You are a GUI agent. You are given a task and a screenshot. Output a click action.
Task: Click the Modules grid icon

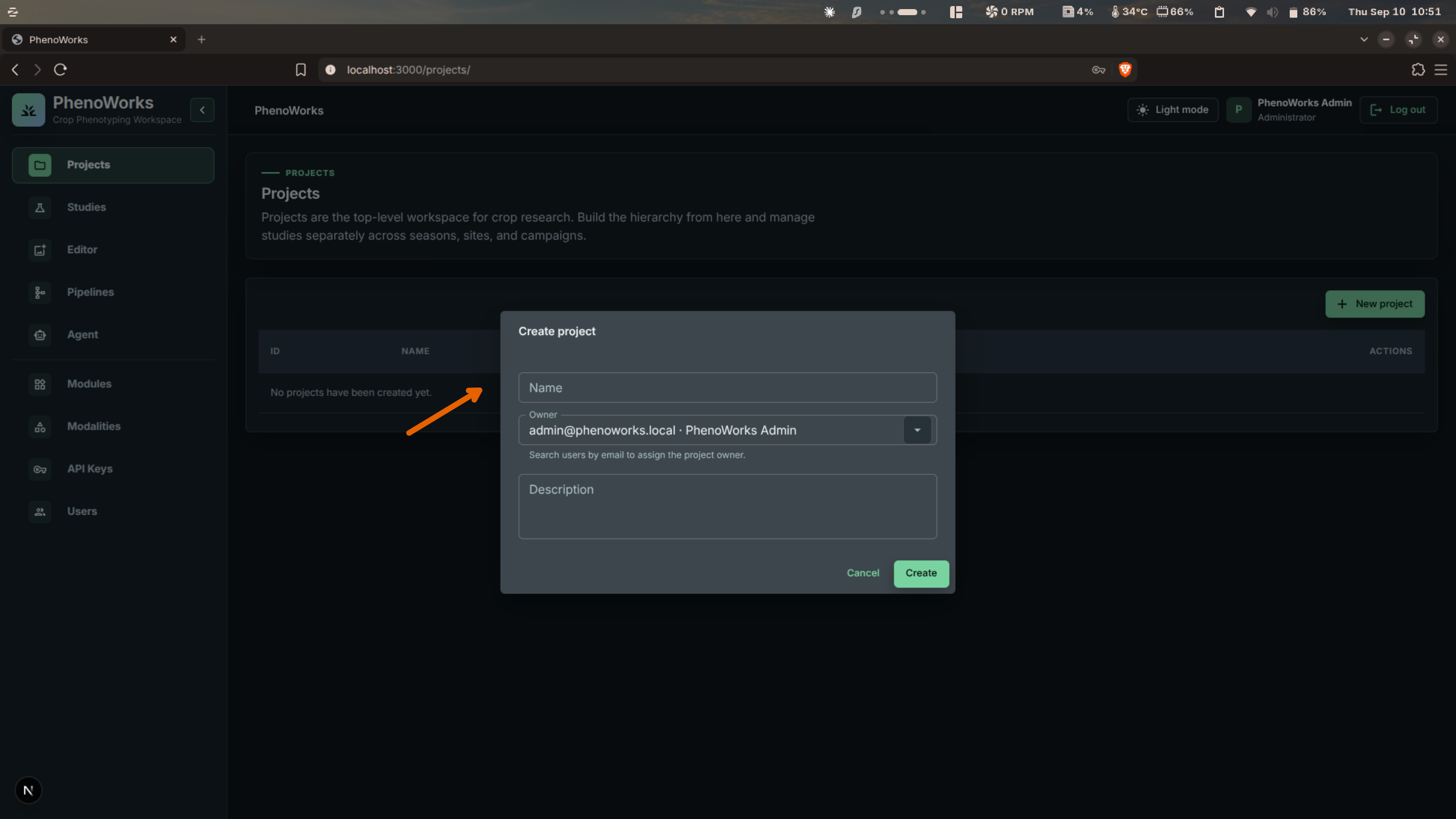(x=39, y=384)
